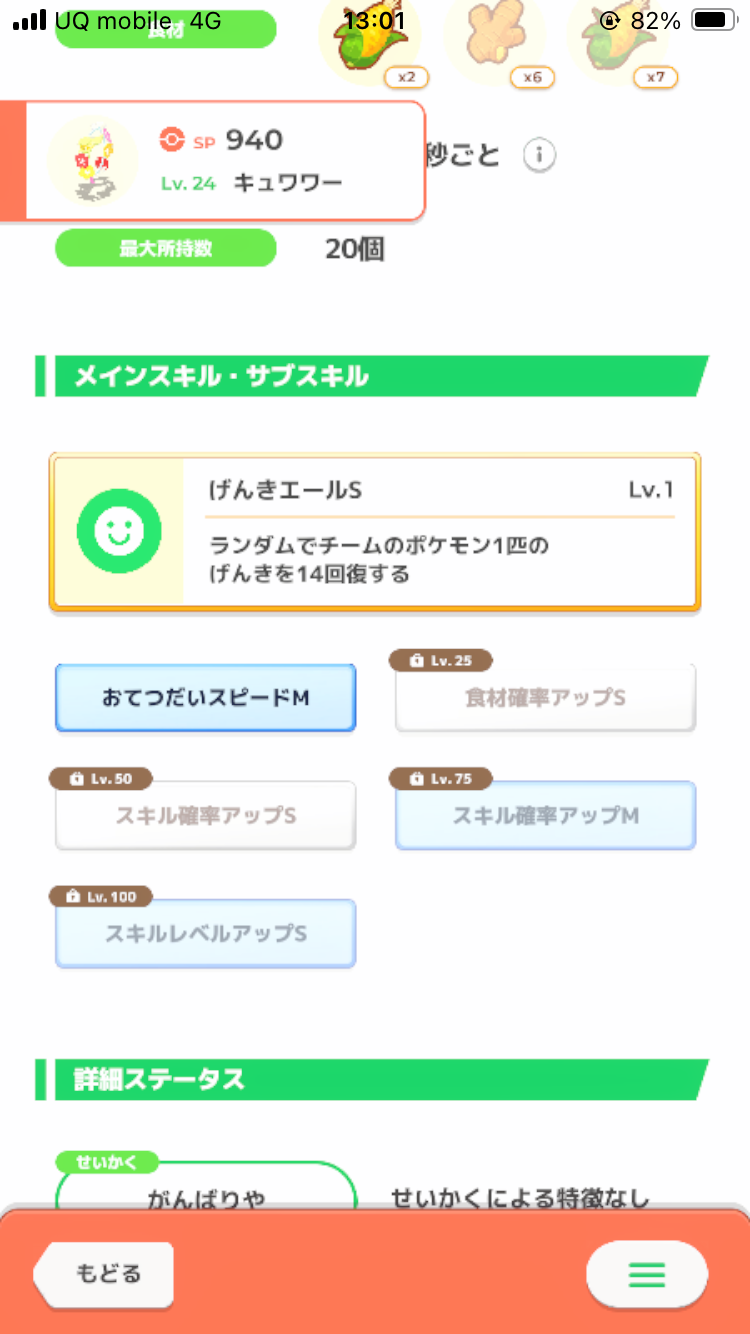Tap the locked スキル確率アップS skill

[x=205, y=815]
